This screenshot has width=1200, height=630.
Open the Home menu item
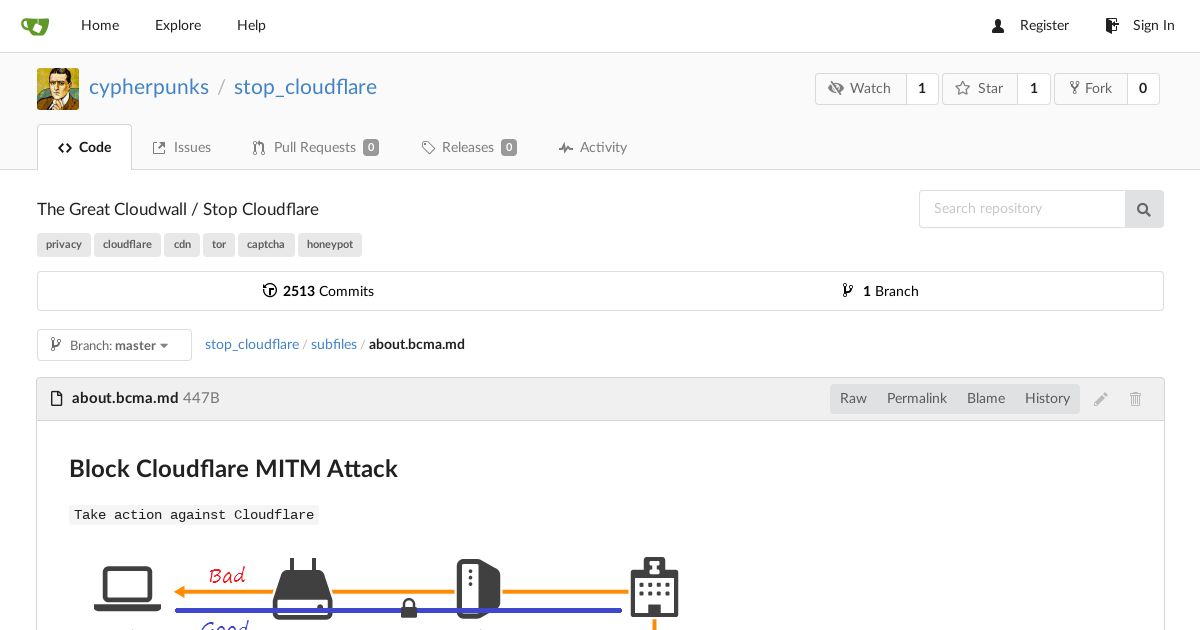tap(100, 26)
